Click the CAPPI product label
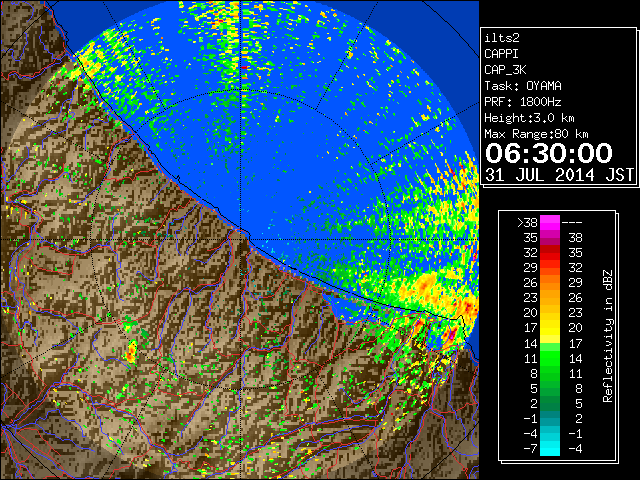The width and height of the screenshot is (640, 480). (x=501, y=54)
